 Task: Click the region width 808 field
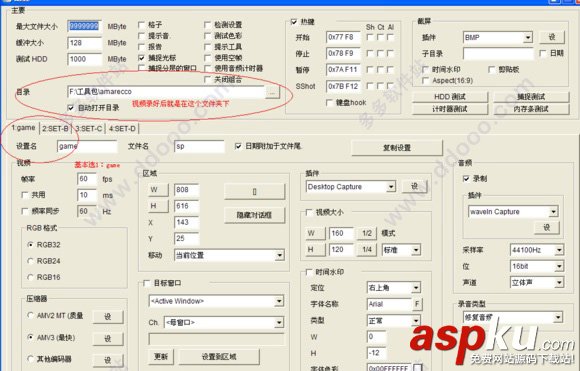pos(186,190)
